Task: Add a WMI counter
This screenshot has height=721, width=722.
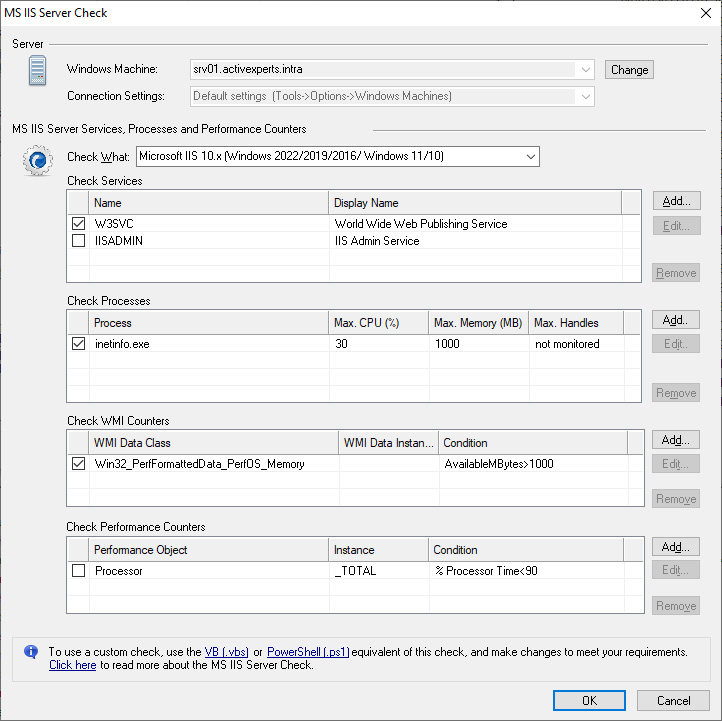Action: click(x=675, y=440)
